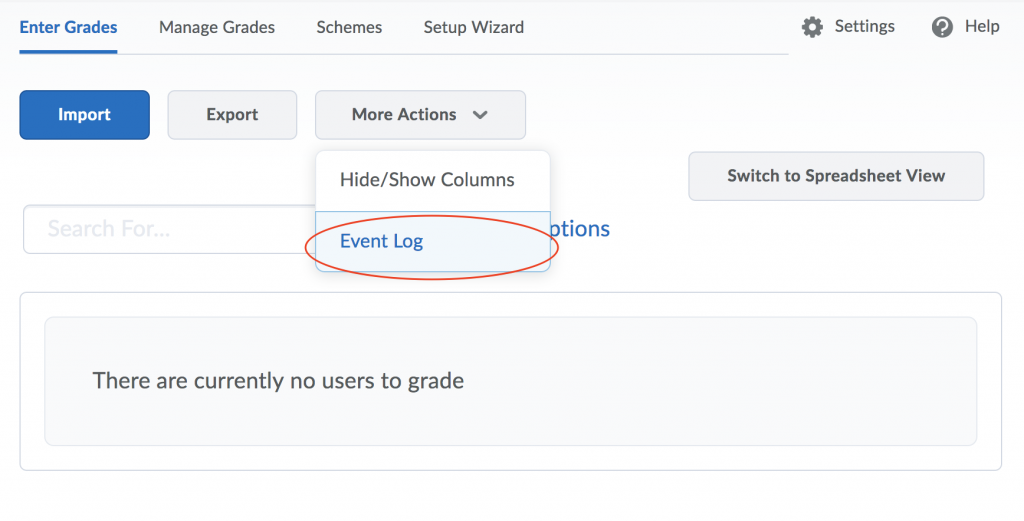
Task: Click the Help question mark icon
Action: click(x=942, y=27)
